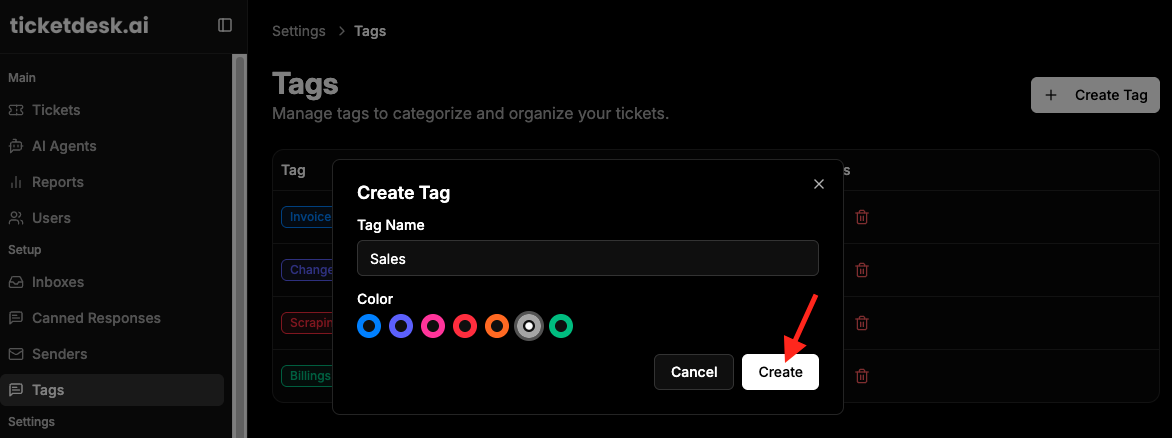Toggle the sidebar collapse icon
Image resolution: width=1172 pixels, height=438 pixels.
coord(225,25)
